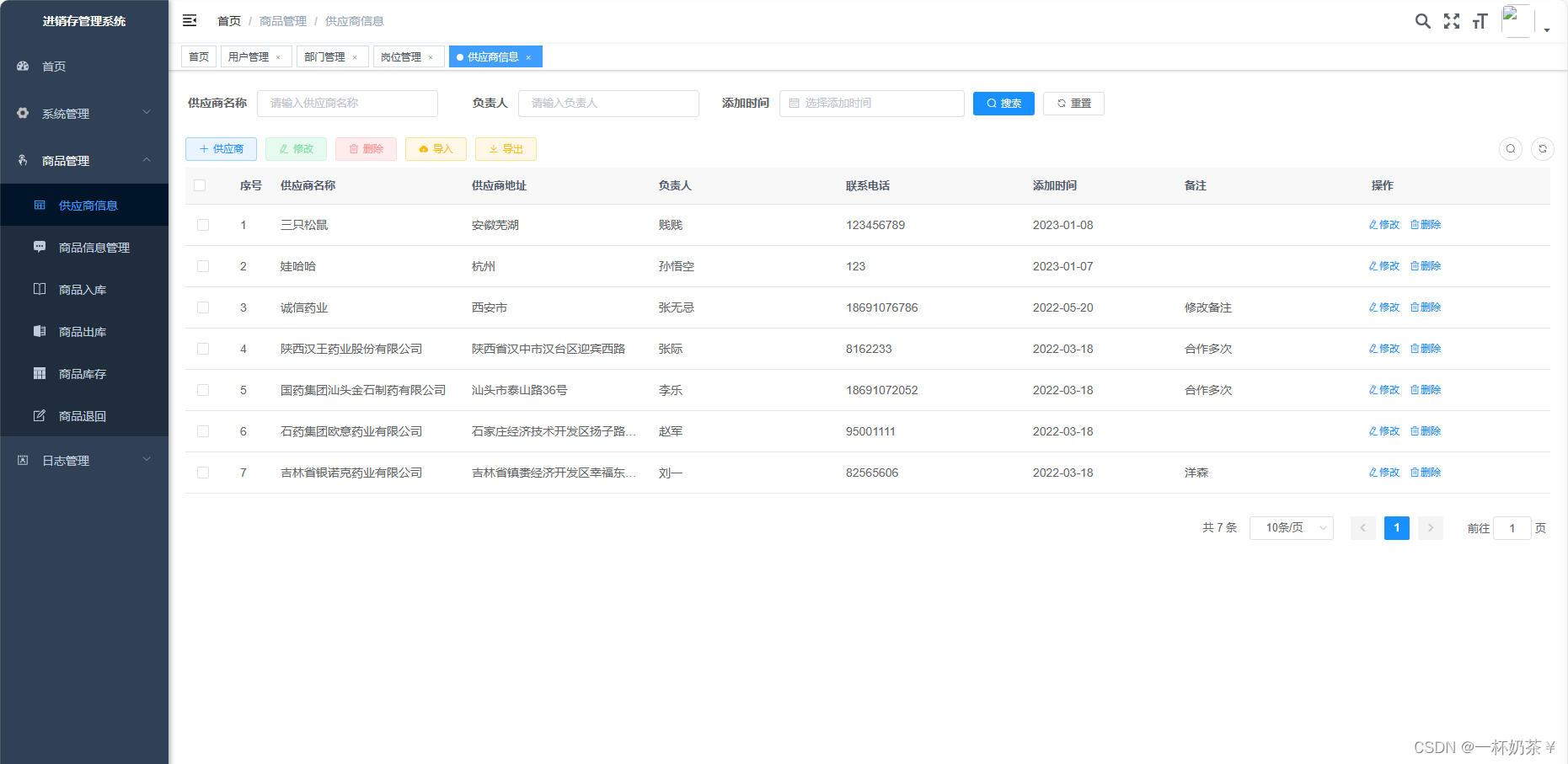Viewport: 1568px width, 764px height.
Task: Edit the 三只松鼠 row via 修改
Action: [x=1383, y=225]
